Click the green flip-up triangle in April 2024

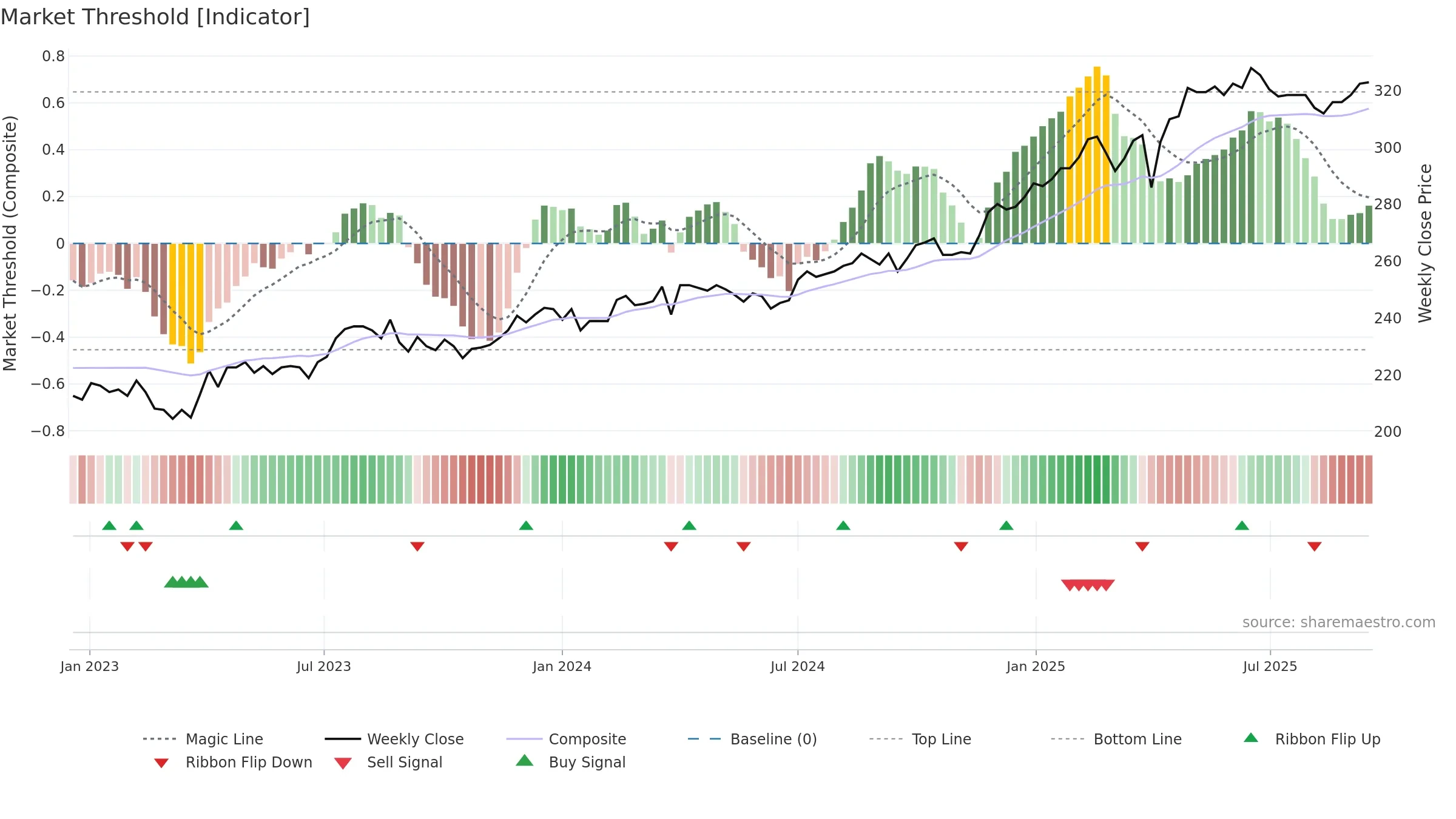(689, 525)
